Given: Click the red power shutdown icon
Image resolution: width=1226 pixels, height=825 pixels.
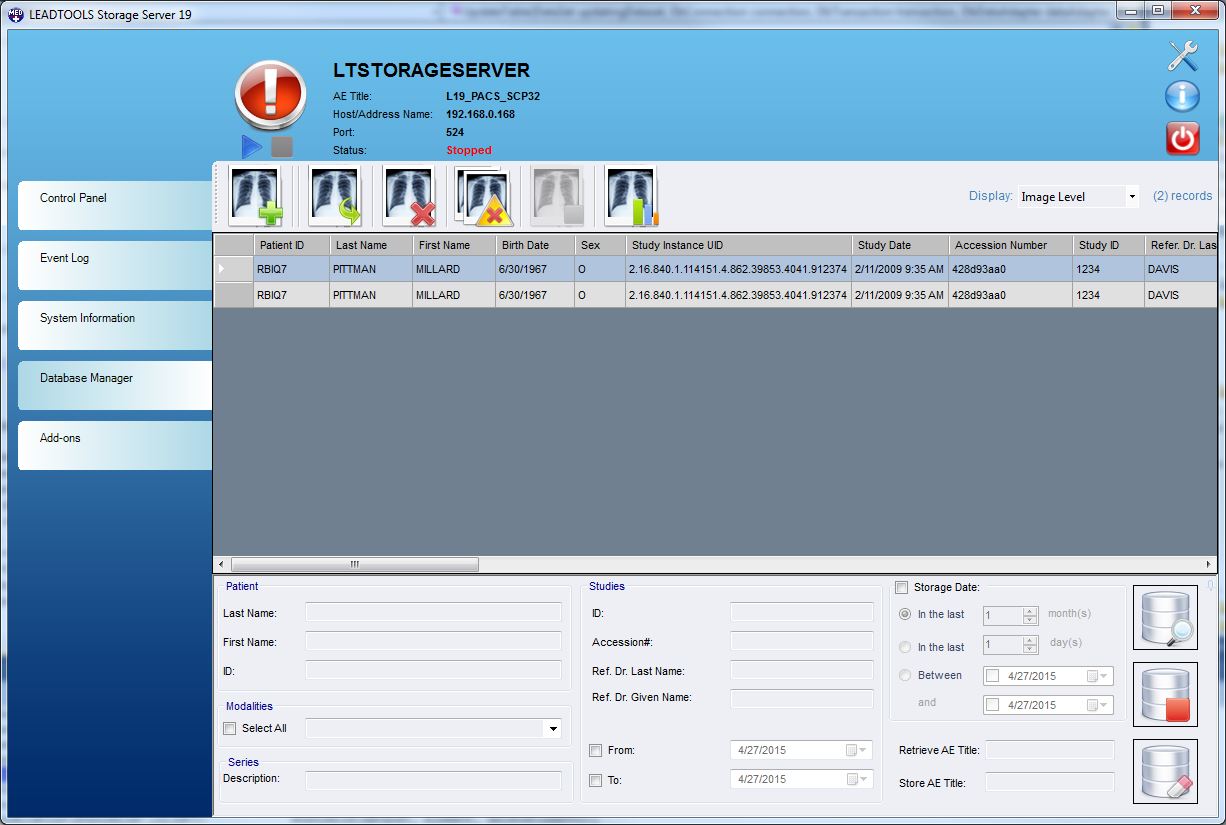Looking at the screenshot, I should click(1183, 138).
